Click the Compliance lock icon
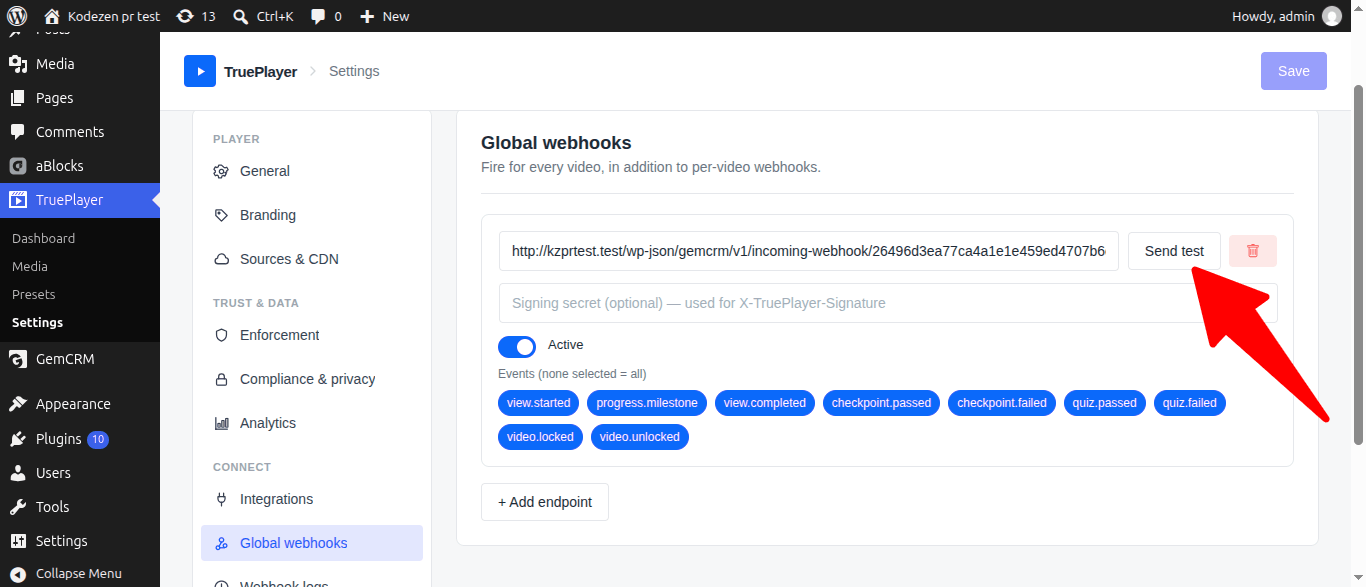The image size is (1366, 587). coord(222,379)
